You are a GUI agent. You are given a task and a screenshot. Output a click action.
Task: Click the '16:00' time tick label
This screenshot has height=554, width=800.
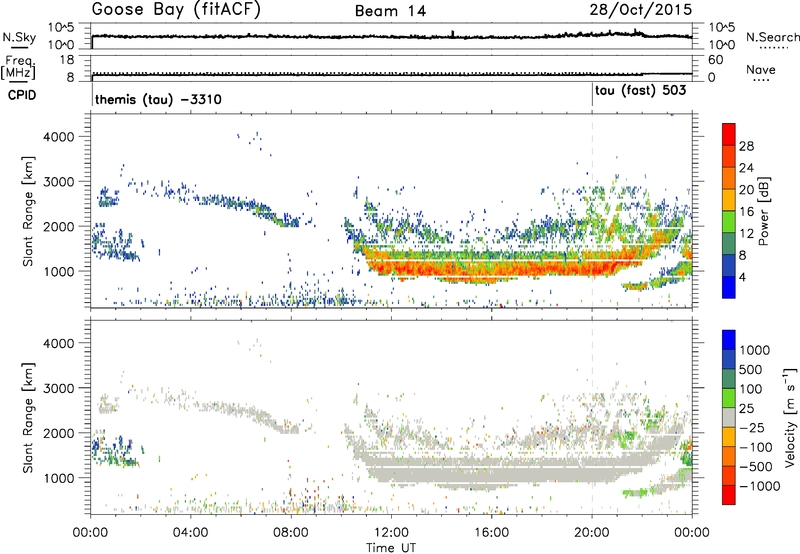[x=491, y=533]
